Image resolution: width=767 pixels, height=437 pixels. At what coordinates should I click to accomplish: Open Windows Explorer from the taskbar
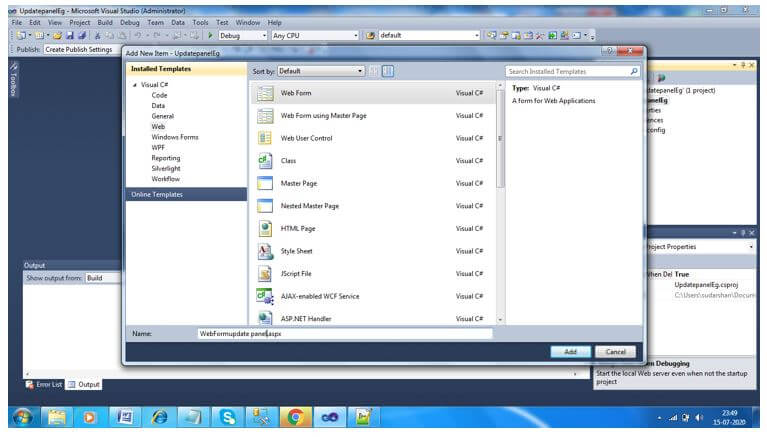57,417
